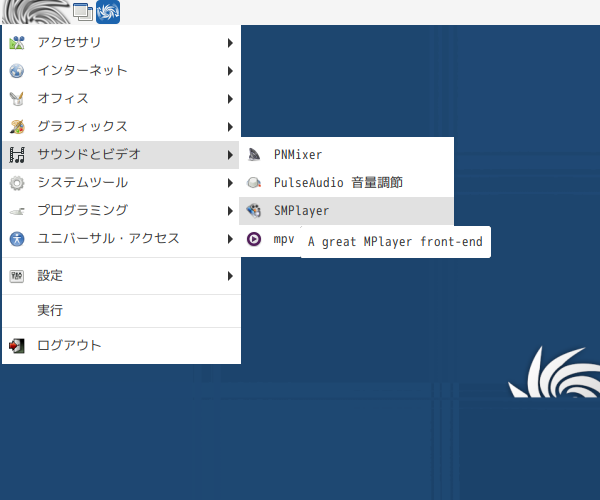600x500 pixels.
Task: Launch SMPlayer from the submenu
Action: click(346, 211)
